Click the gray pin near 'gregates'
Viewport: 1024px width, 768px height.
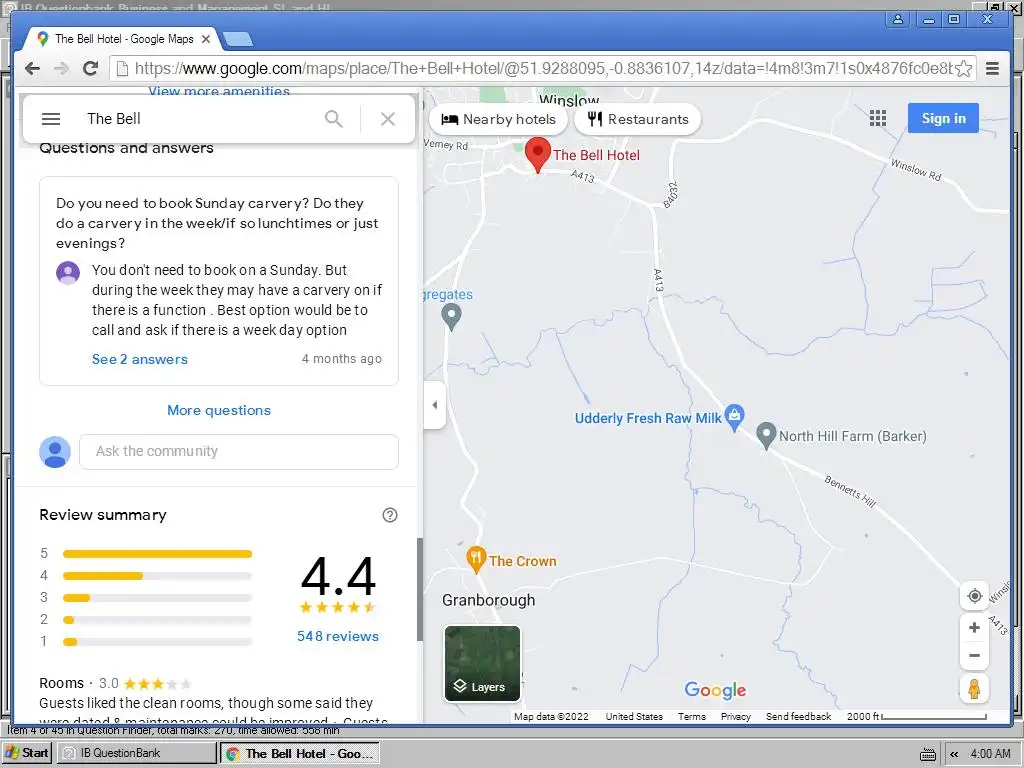[451, 317]
